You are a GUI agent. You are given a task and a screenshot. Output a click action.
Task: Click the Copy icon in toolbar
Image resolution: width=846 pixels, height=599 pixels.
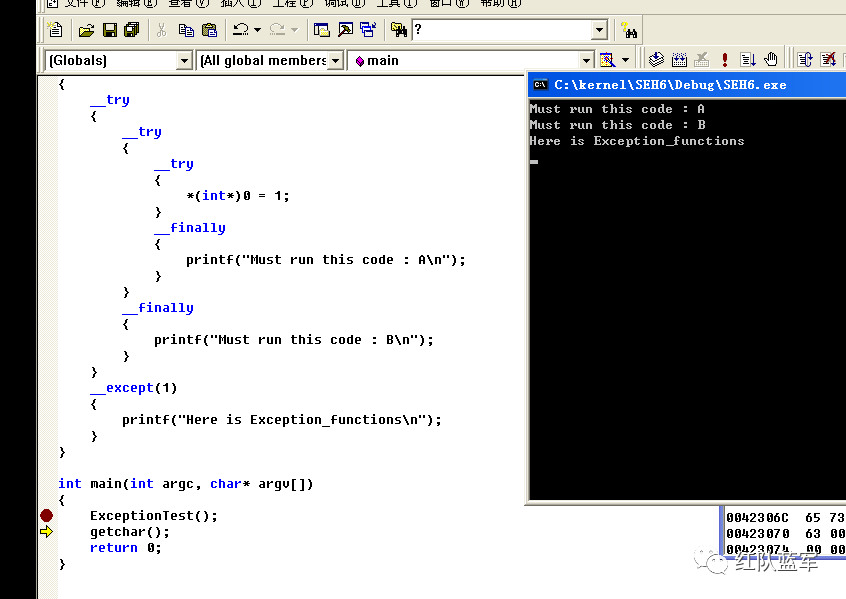tap(186, 30)
